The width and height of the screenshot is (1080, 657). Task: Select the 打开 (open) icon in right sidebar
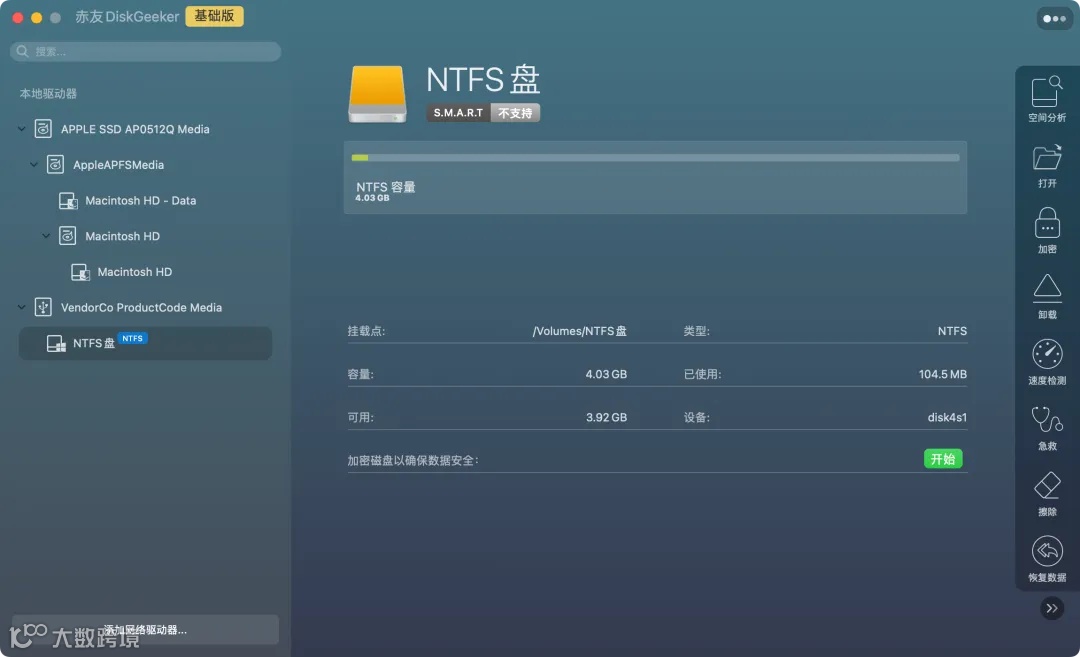click(1046, 163)
